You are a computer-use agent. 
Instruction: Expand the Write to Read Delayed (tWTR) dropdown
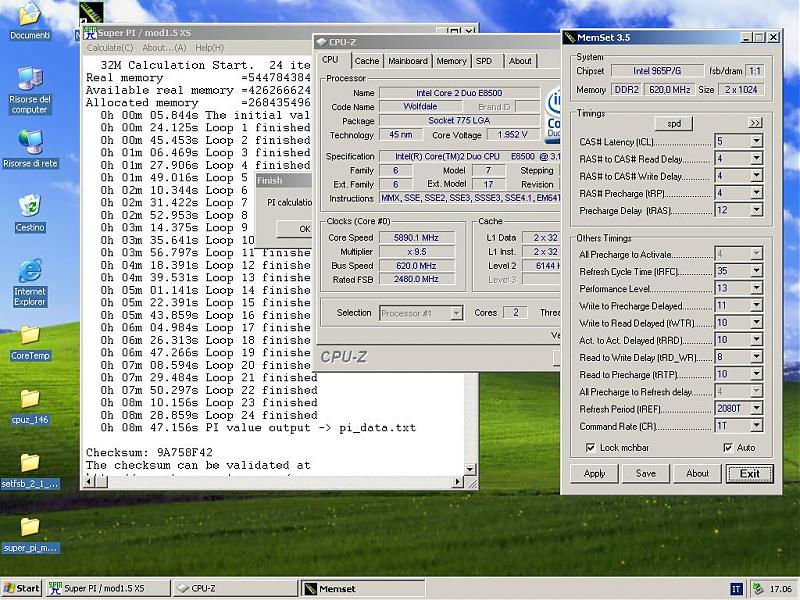pyautogui.click(x=757, y=322)
